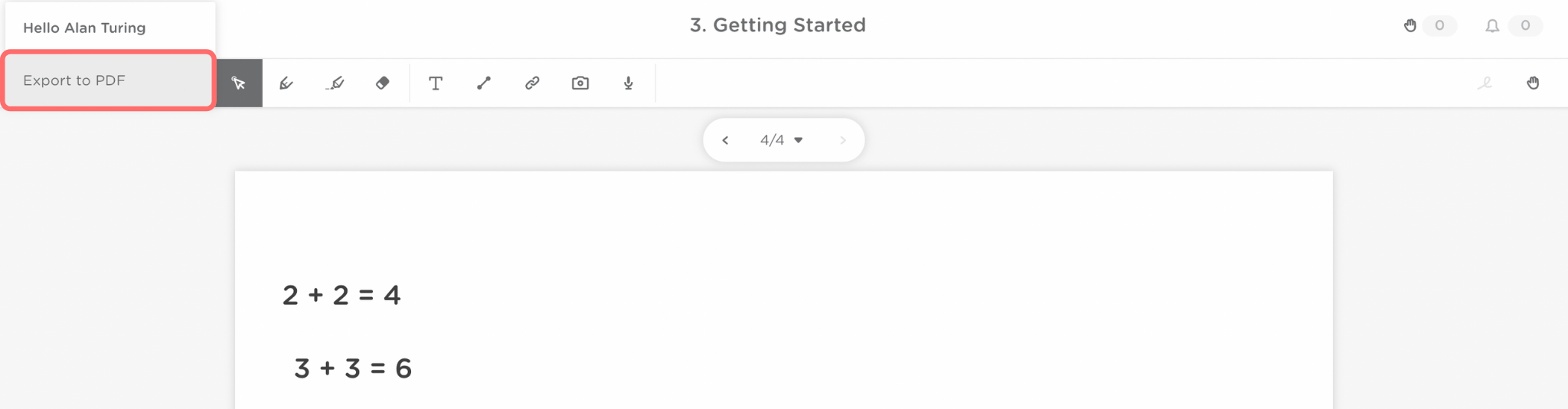Select the Line drawing tool
Screen dimensions: 1568x409
click(484, 83)
